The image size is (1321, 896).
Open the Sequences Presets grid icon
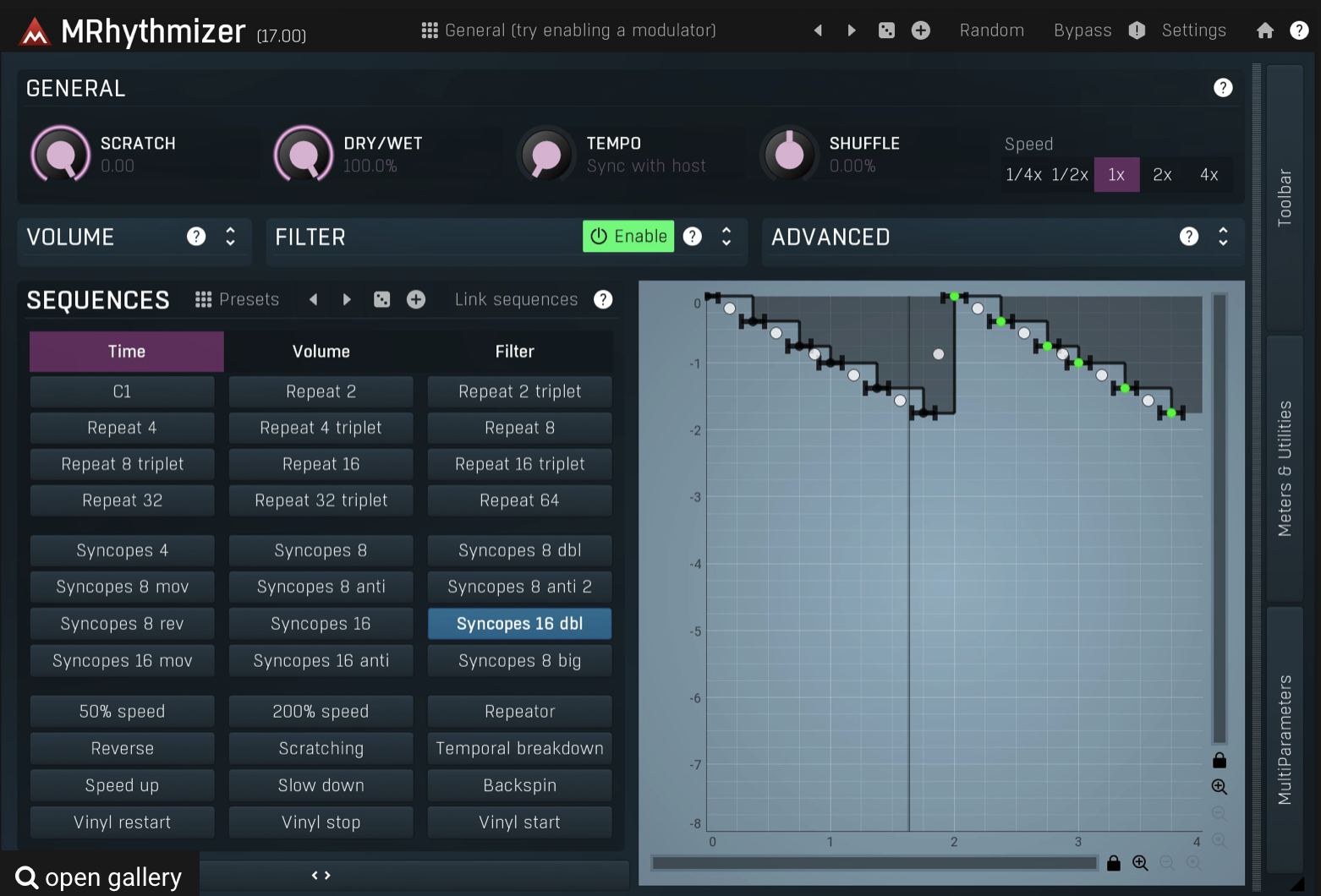click(x=203, y=299)
